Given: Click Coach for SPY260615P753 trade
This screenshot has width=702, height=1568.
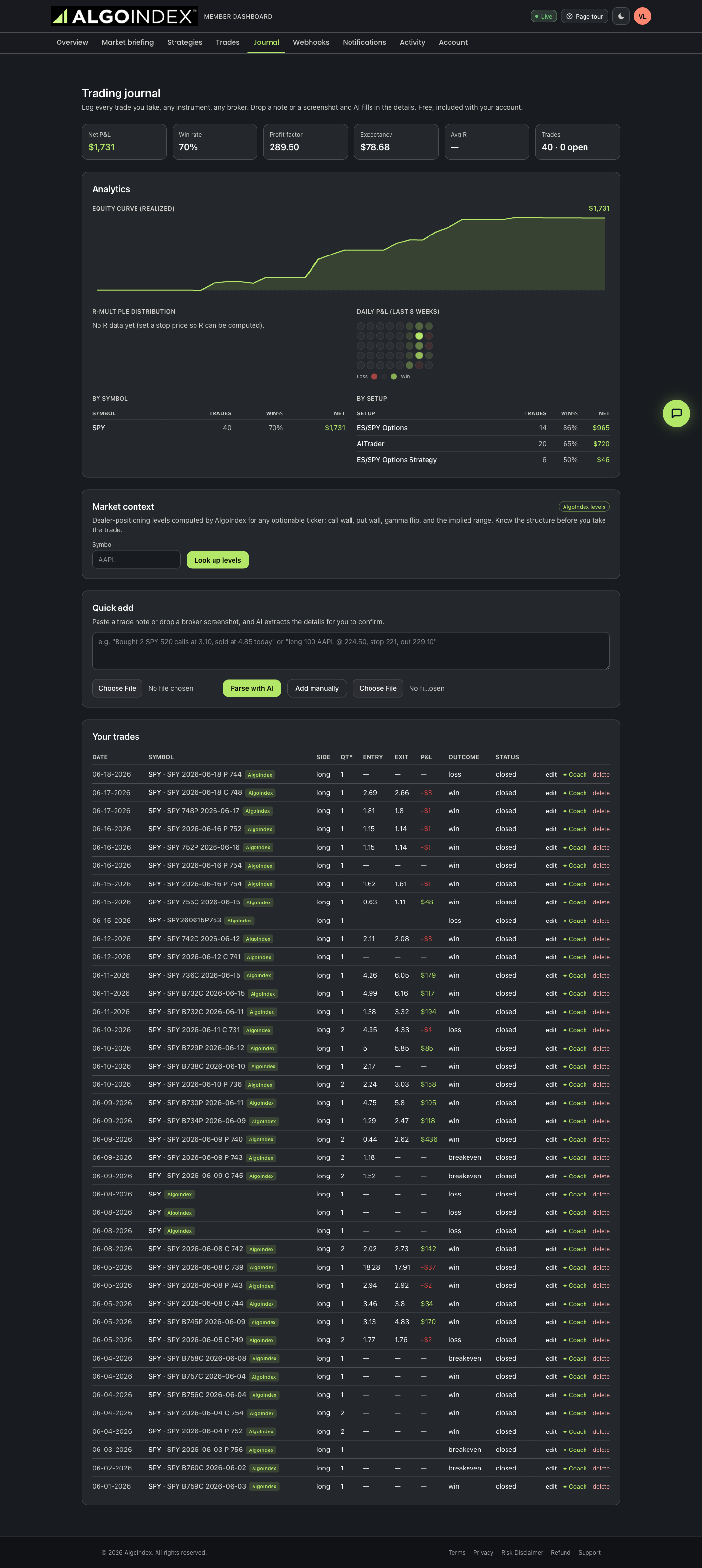Looking at the screenshot, I should (x=575, y=921).
